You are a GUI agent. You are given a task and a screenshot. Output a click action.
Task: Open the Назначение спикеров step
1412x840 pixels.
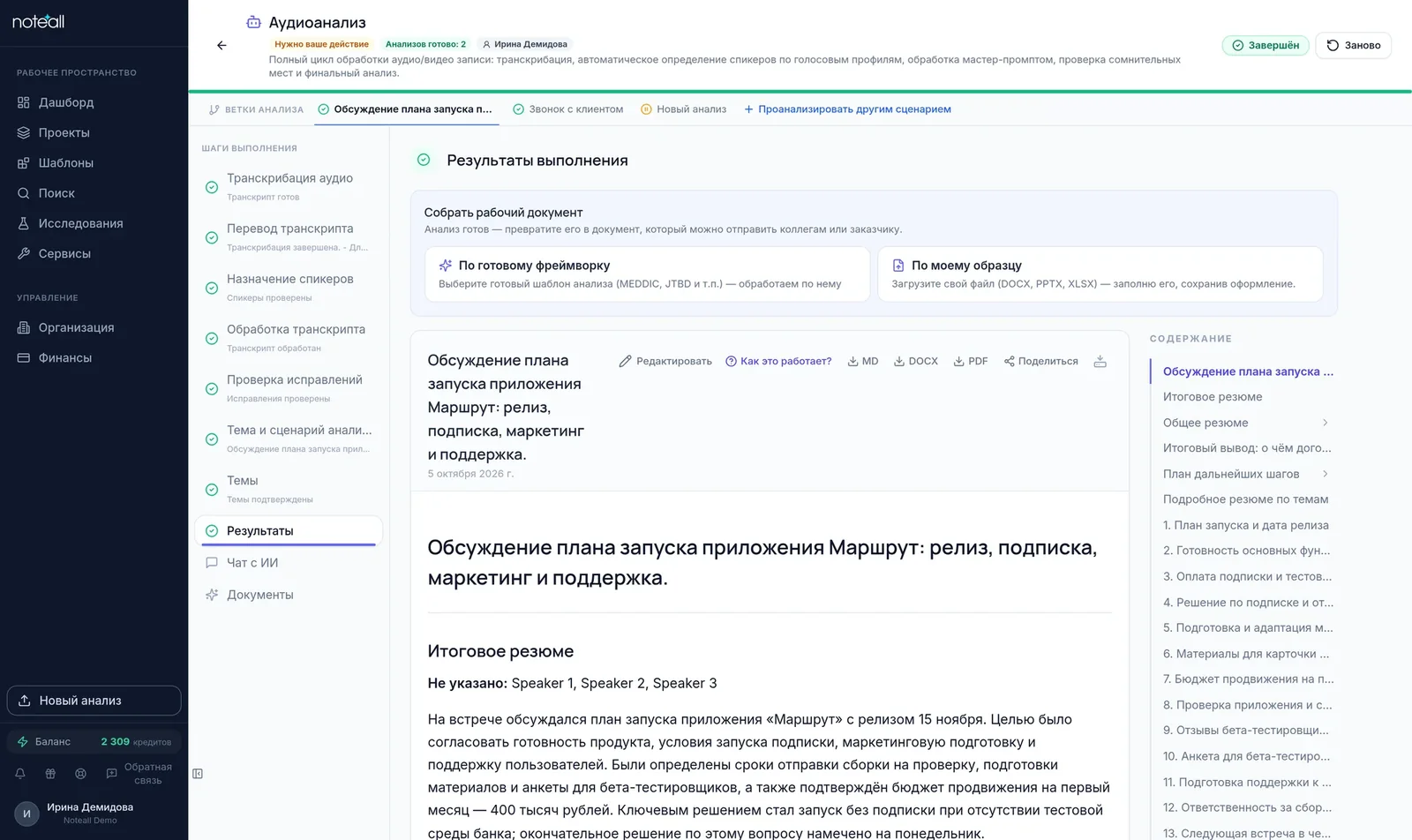289,287
